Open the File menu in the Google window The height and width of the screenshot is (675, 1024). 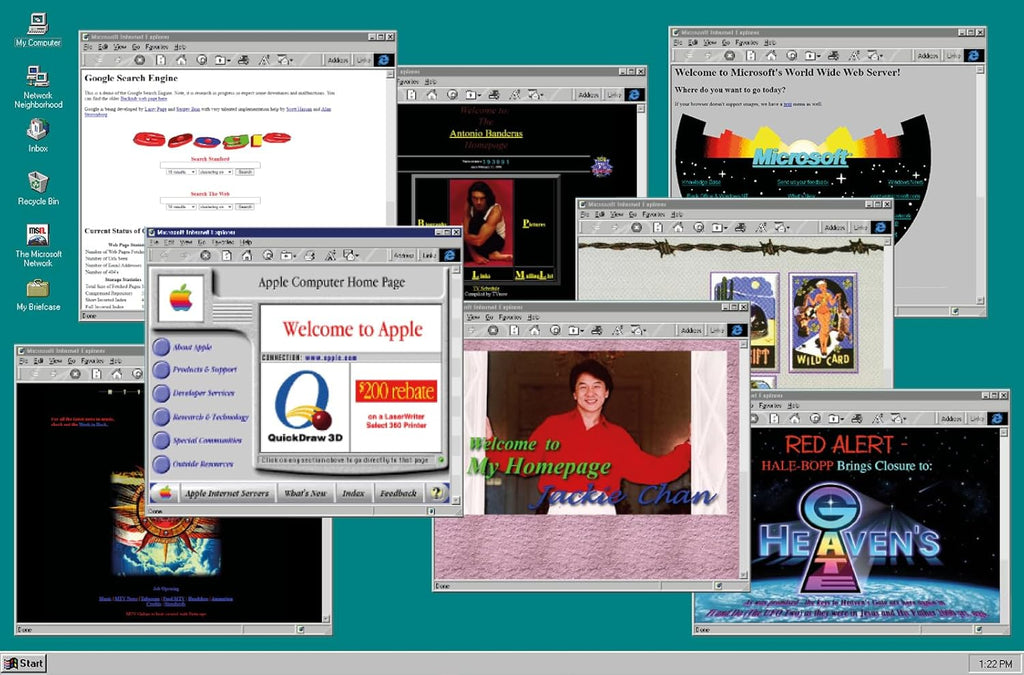click(x=88, y=47)
